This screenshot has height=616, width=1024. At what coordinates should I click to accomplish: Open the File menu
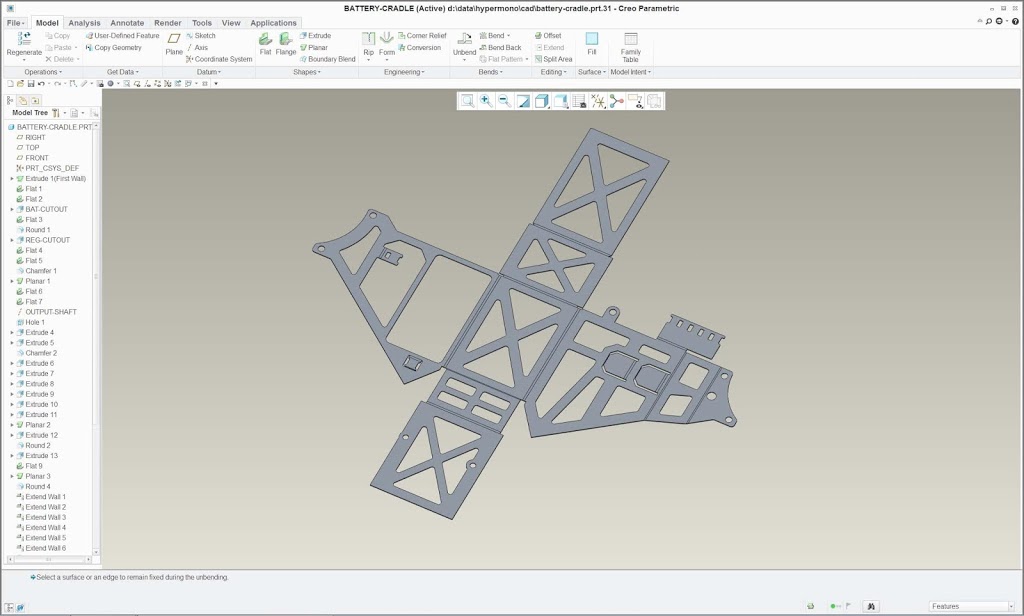[x=15, y=22]
